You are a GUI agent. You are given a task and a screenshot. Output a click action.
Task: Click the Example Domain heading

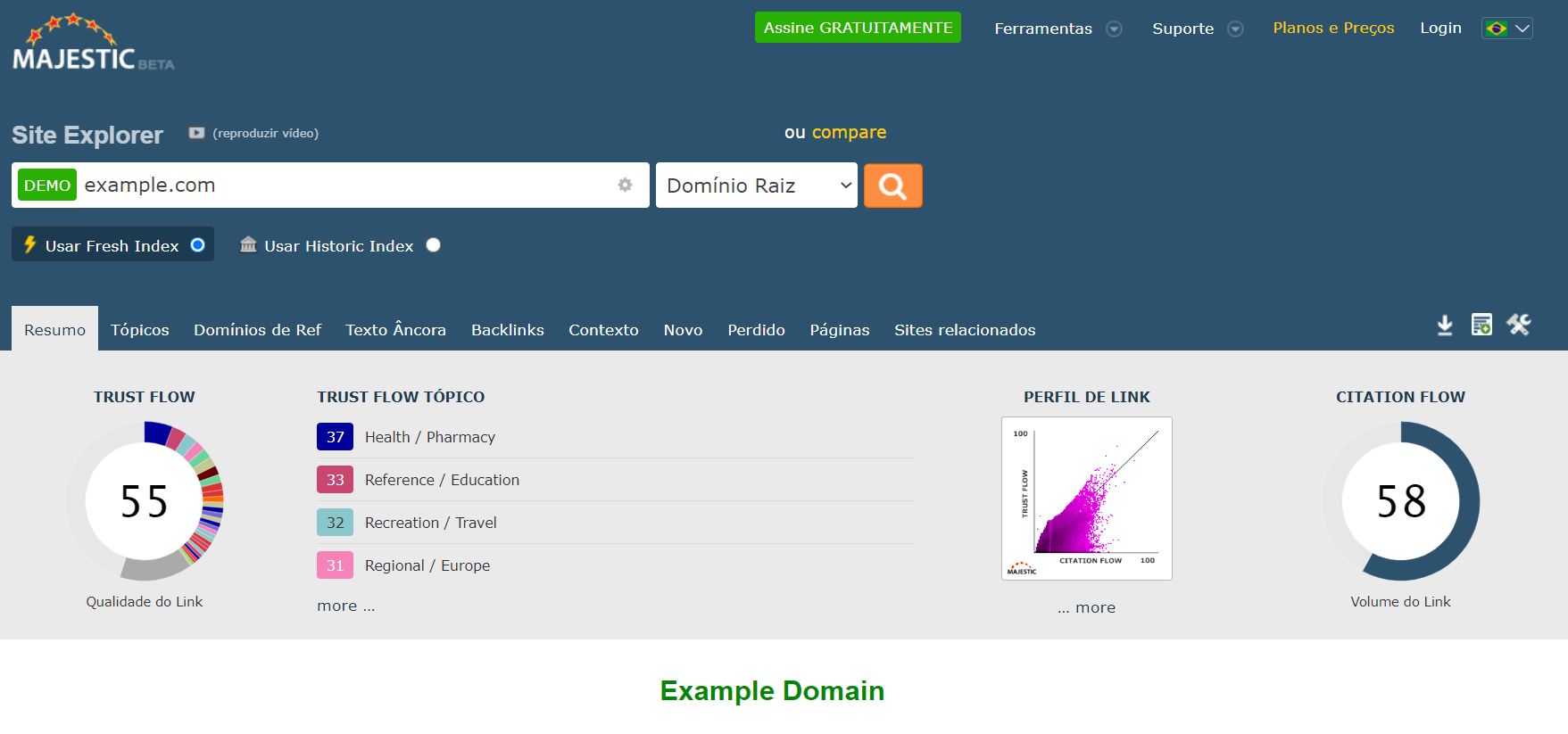click(772, 690)
